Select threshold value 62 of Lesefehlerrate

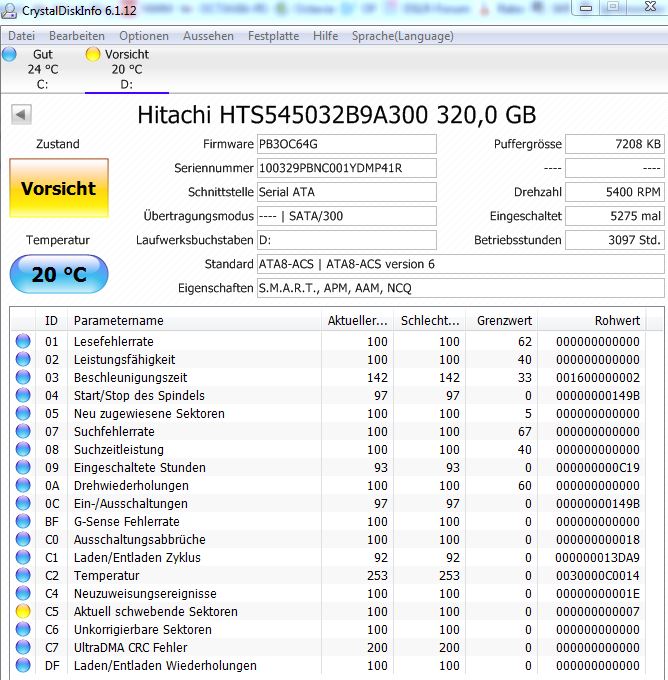[525, 342]
